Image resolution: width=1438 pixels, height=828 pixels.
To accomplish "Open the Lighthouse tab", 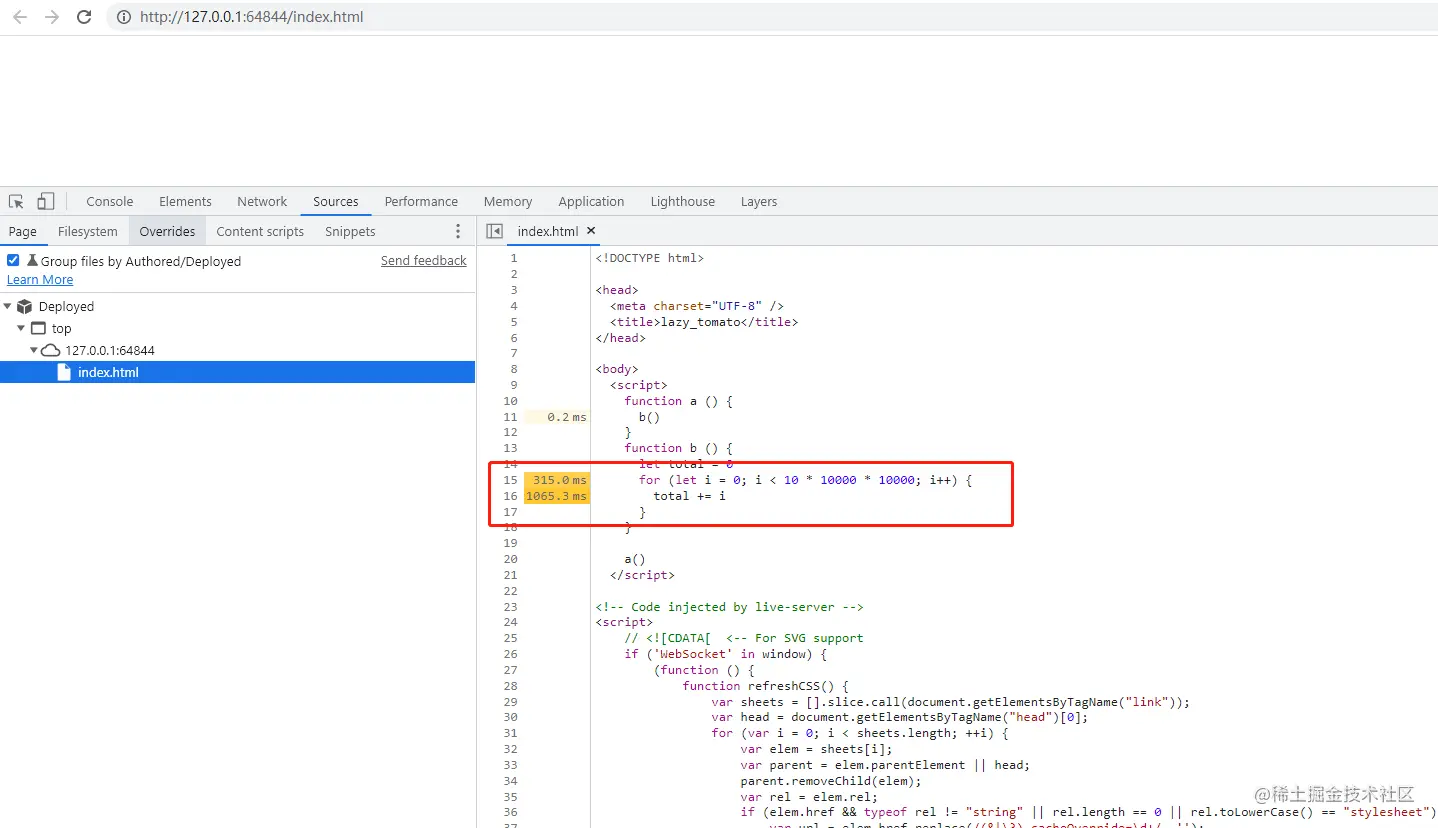I will [683, 201].
